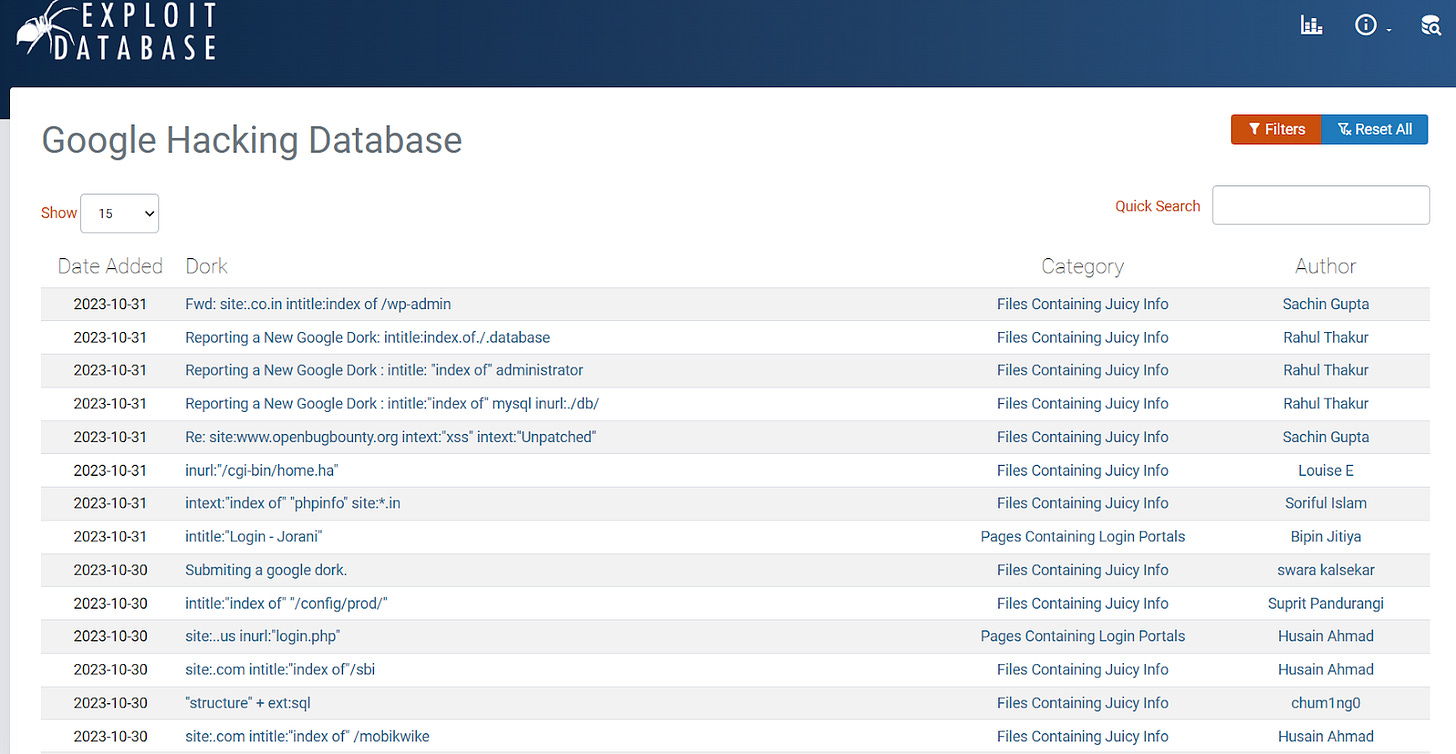Click the blue Reset All button
1456x754 pixels.
tap(1375, 129)
